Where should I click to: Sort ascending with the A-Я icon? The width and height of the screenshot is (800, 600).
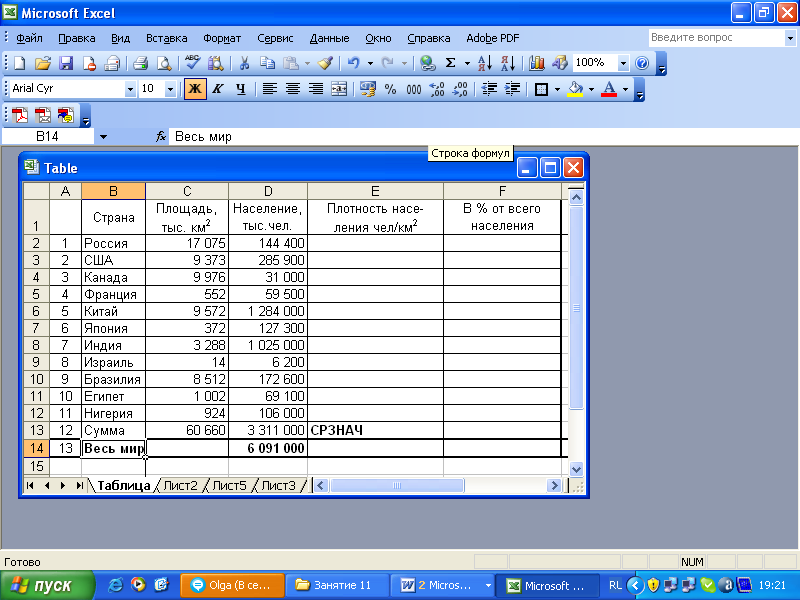click(485, 63)
